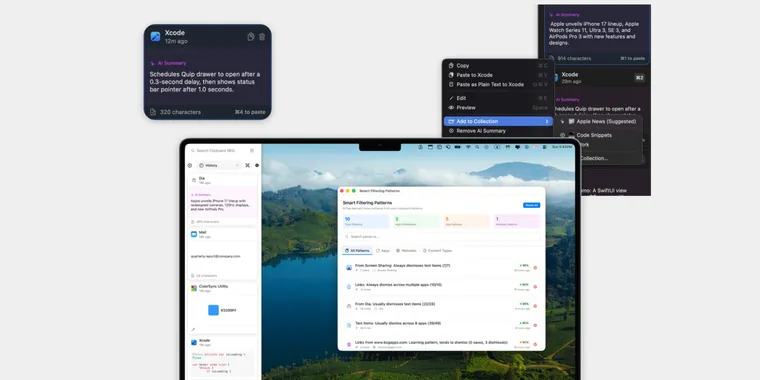The height and width of the screenshot is (380, 760).
Task: Select the From Screen Sharing pattern row
Action: 441,268
